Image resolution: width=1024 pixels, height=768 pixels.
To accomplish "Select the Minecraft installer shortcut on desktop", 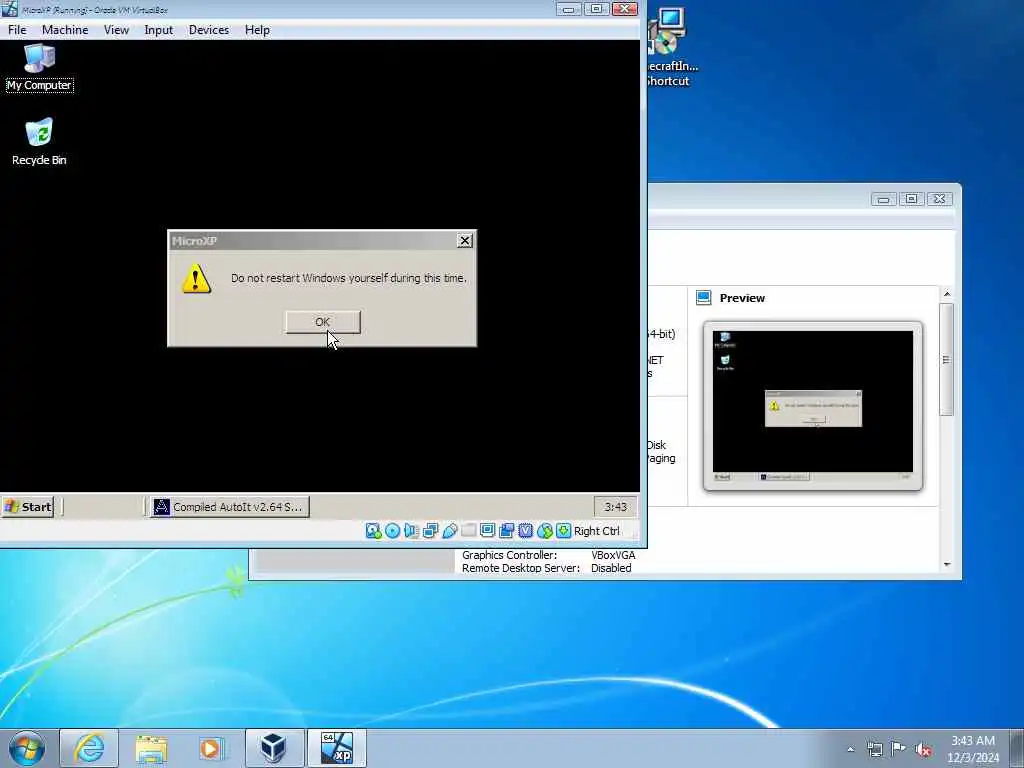I will click(671, 47).
